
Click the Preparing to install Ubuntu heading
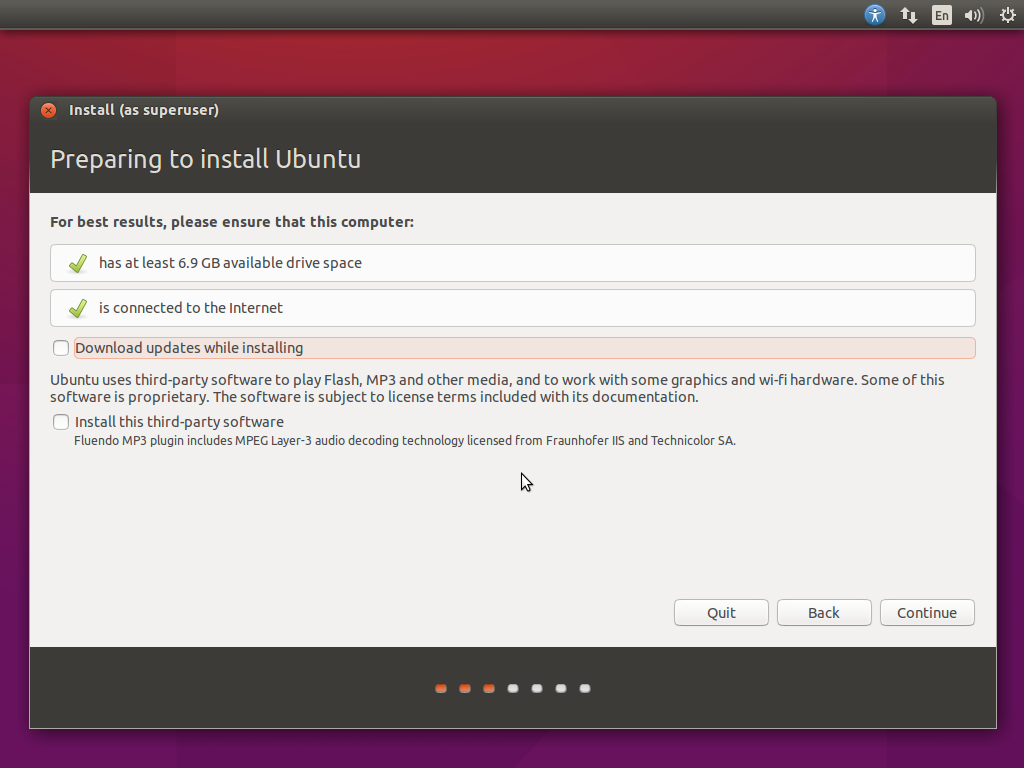[205, 158]
